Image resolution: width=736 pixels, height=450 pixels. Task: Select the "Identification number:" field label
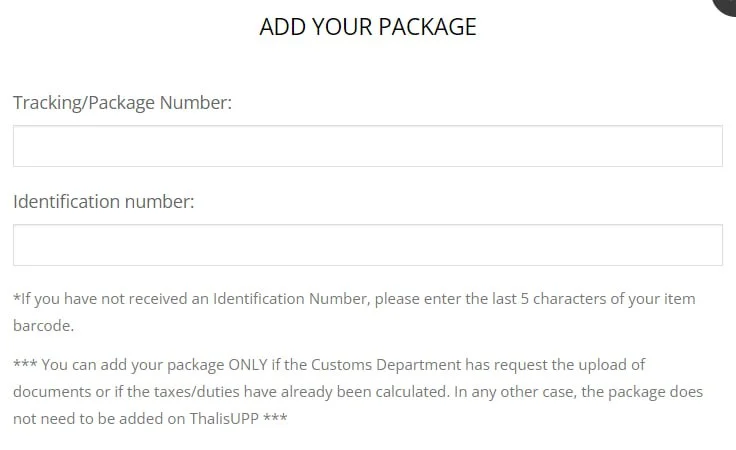point(103,201)
